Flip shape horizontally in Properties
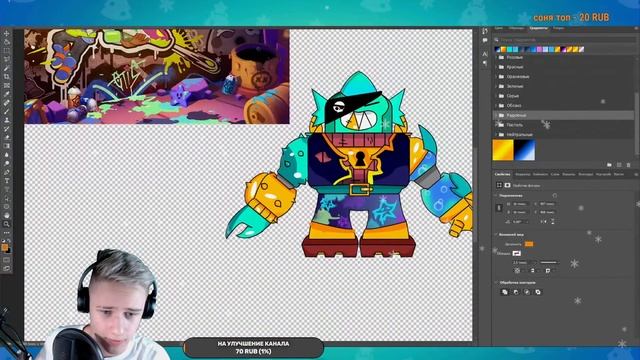Viewport: 640px width, 360px height. [543, 222]
